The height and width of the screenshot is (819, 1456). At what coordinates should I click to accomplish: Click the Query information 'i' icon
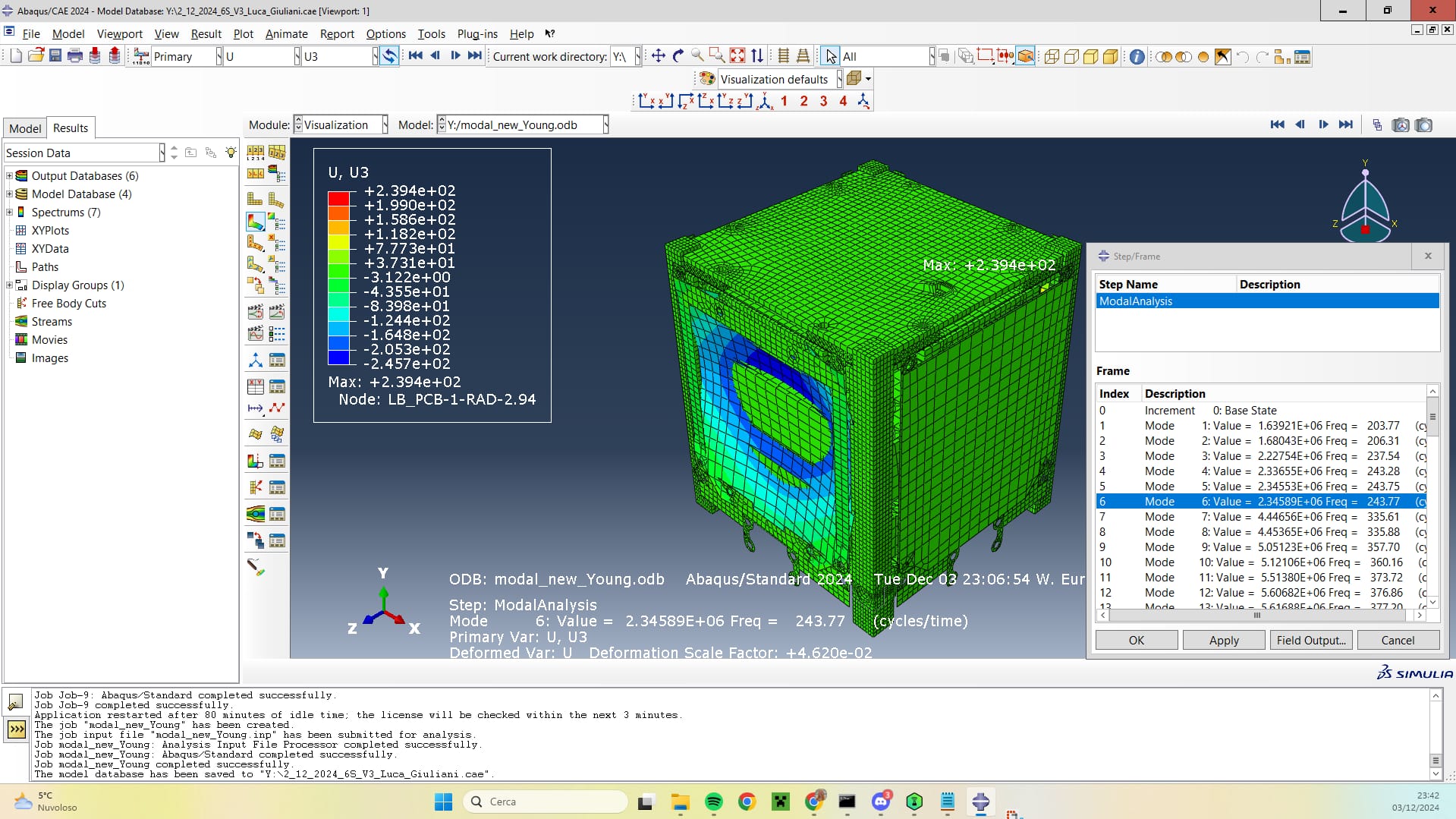pyautogui.click(x=1137, y=57)
